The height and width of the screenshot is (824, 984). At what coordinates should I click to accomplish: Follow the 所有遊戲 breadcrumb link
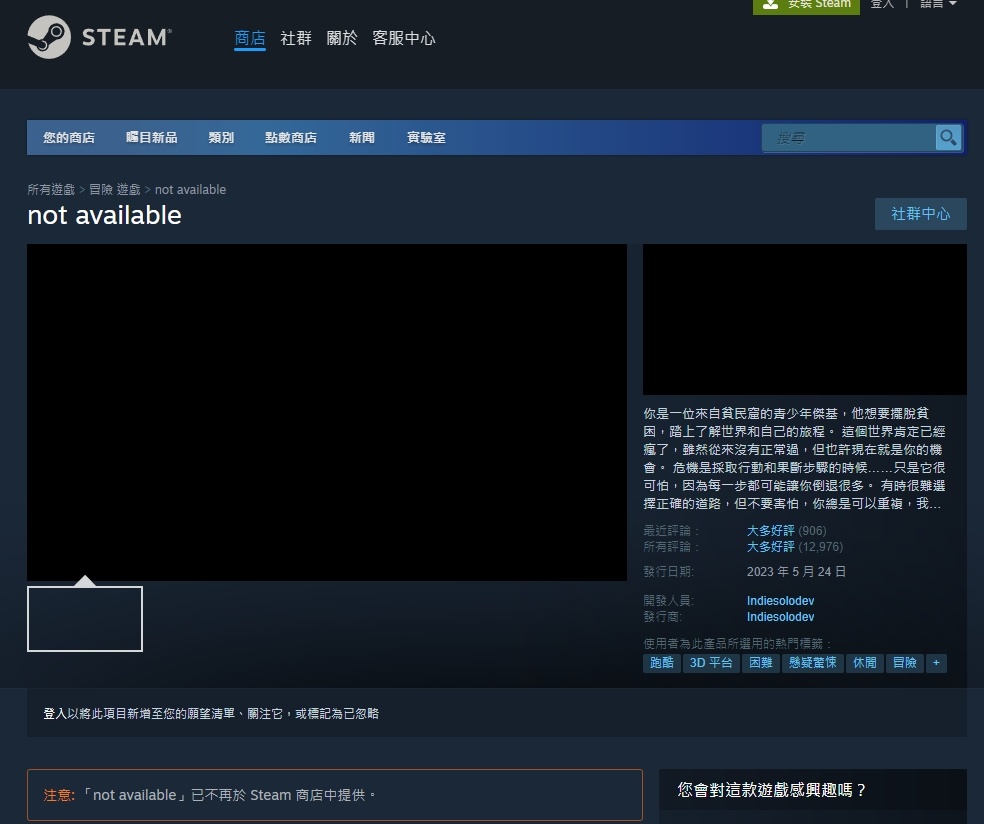coord(51,190)
